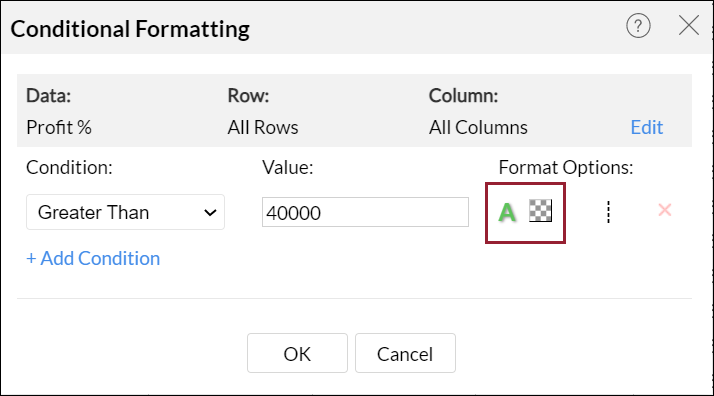
Task: Click the Value label above the input
Action: pos(288,168)
